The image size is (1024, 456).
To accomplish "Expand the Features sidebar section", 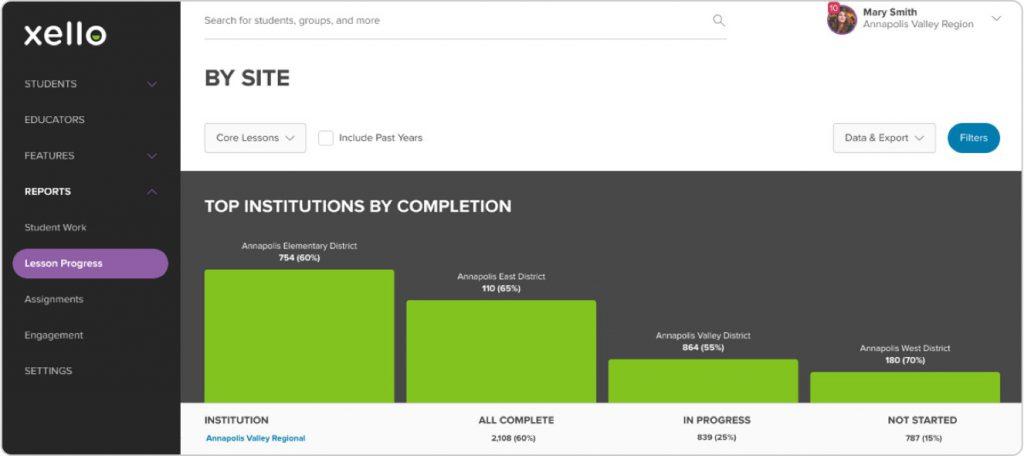I will point(152,156).
